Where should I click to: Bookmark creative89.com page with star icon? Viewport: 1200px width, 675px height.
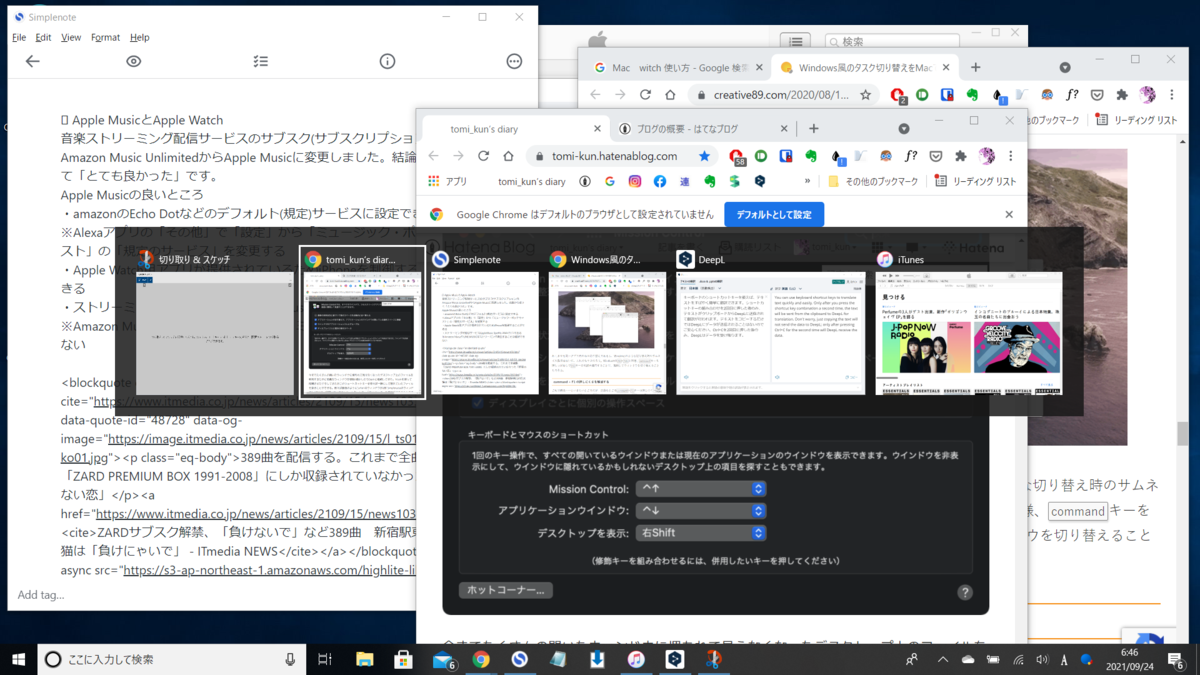coord(866,95)
